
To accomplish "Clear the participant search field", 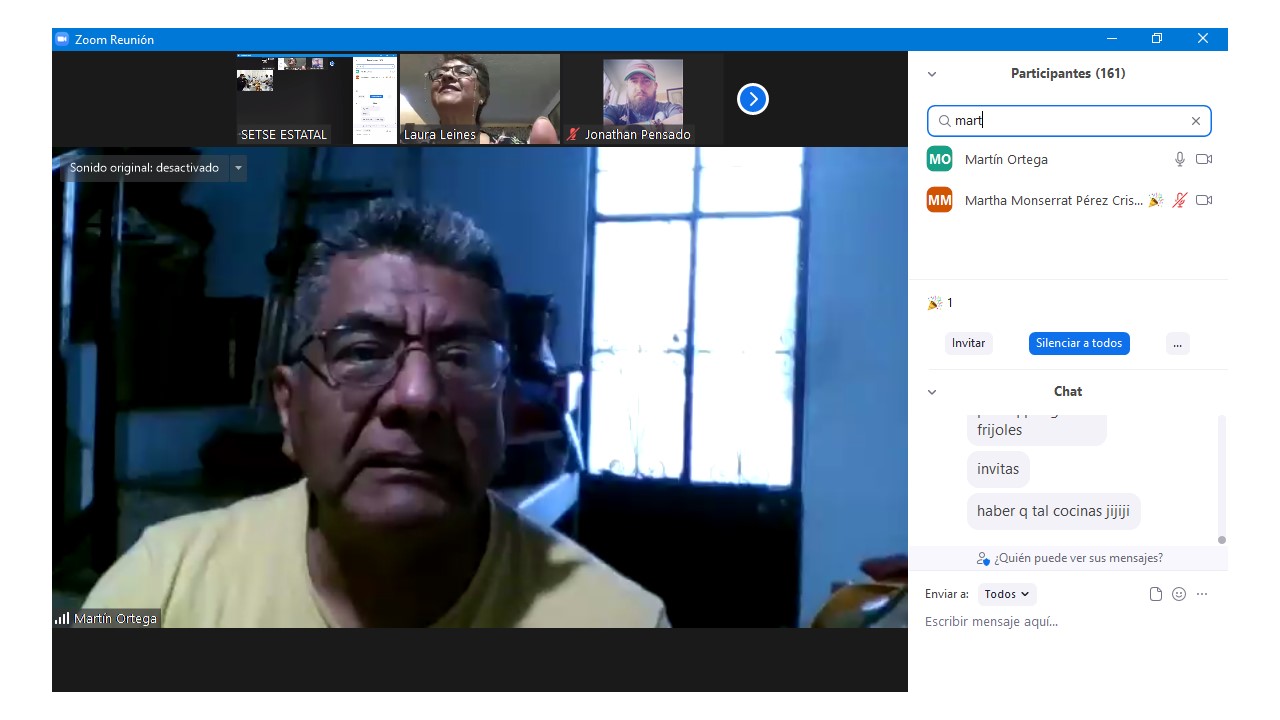I will click(x=1195, y=121).
